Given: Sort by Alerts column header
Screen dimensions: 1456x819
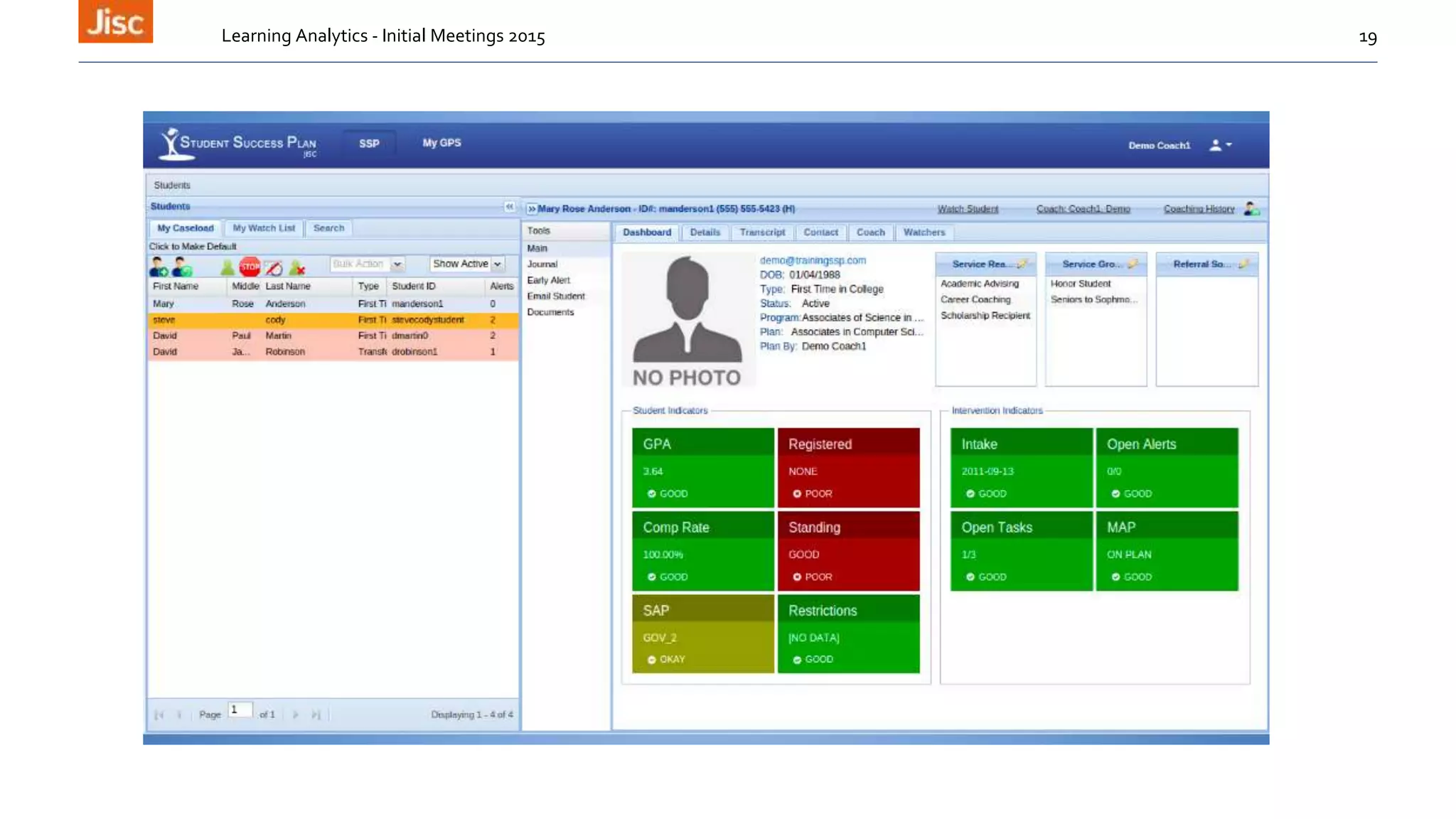Looking at the screenshot, I should tap(501, 286).
